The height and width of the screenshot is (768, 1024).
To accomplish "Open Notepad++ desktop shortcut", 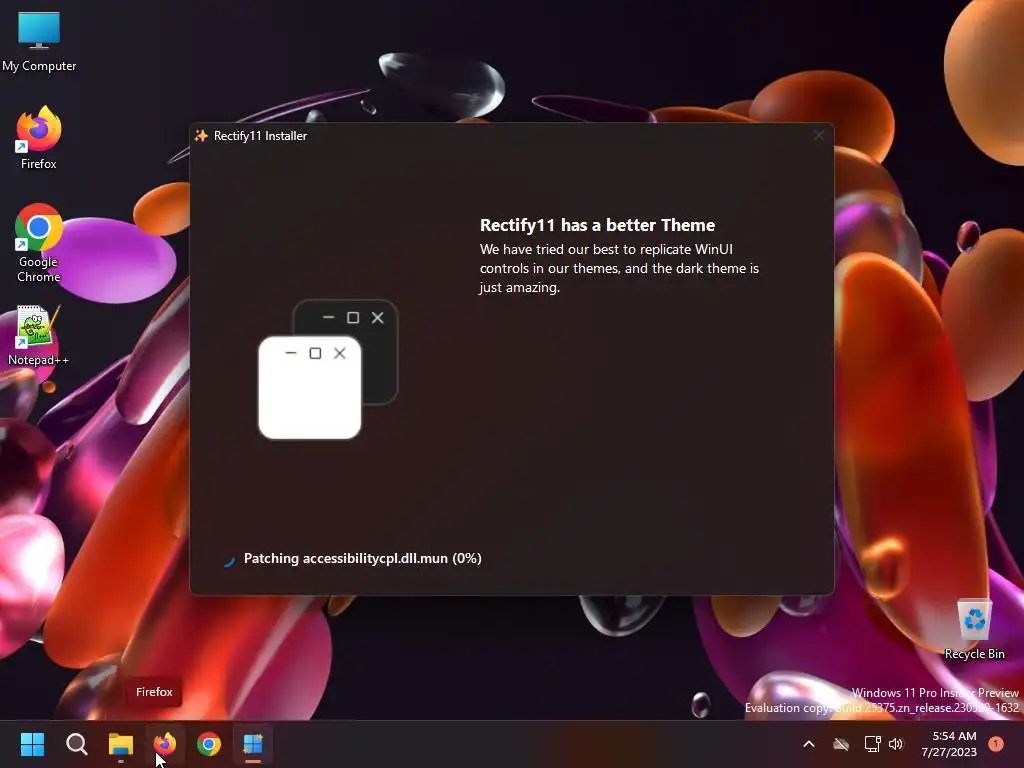I will (38, 335).
